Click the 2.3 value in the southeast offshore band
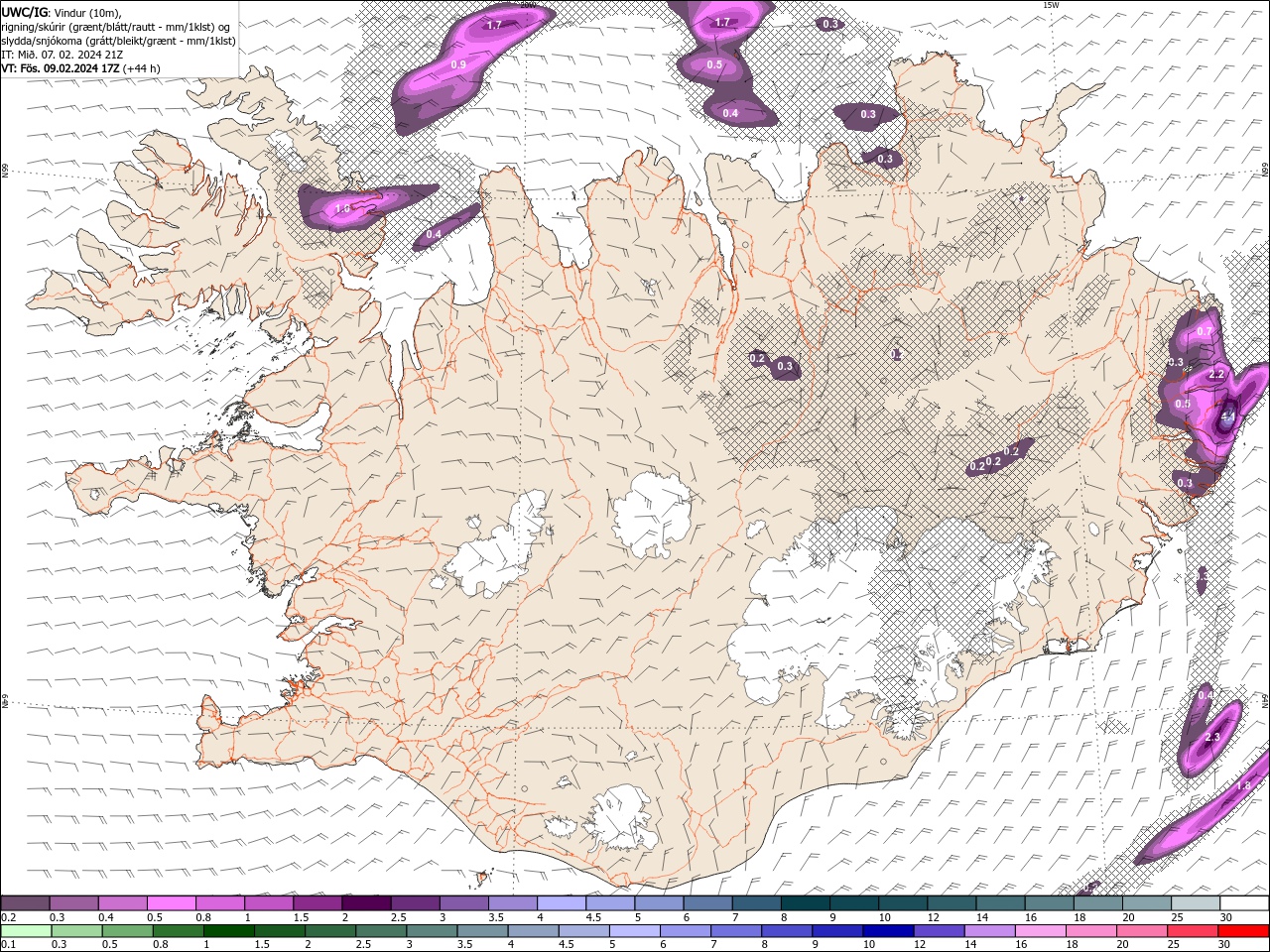The image size is (1270, 952). point(1211,738)
